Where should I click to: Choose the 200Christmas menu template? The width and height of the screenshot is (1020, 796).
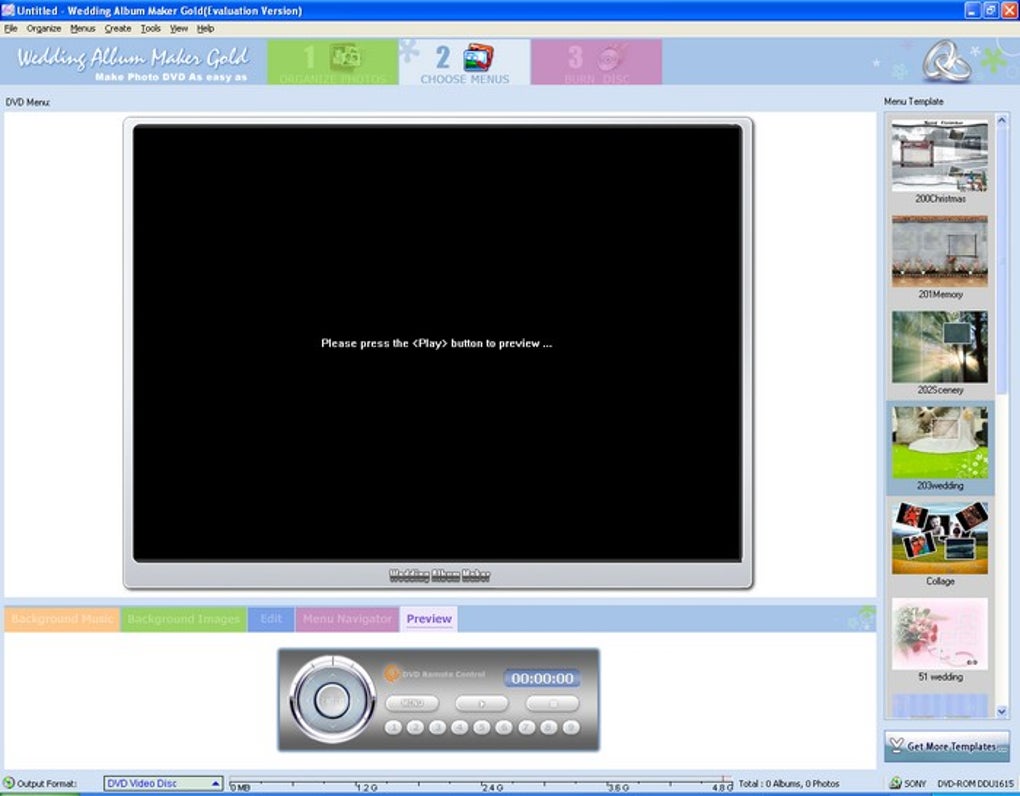939,161
